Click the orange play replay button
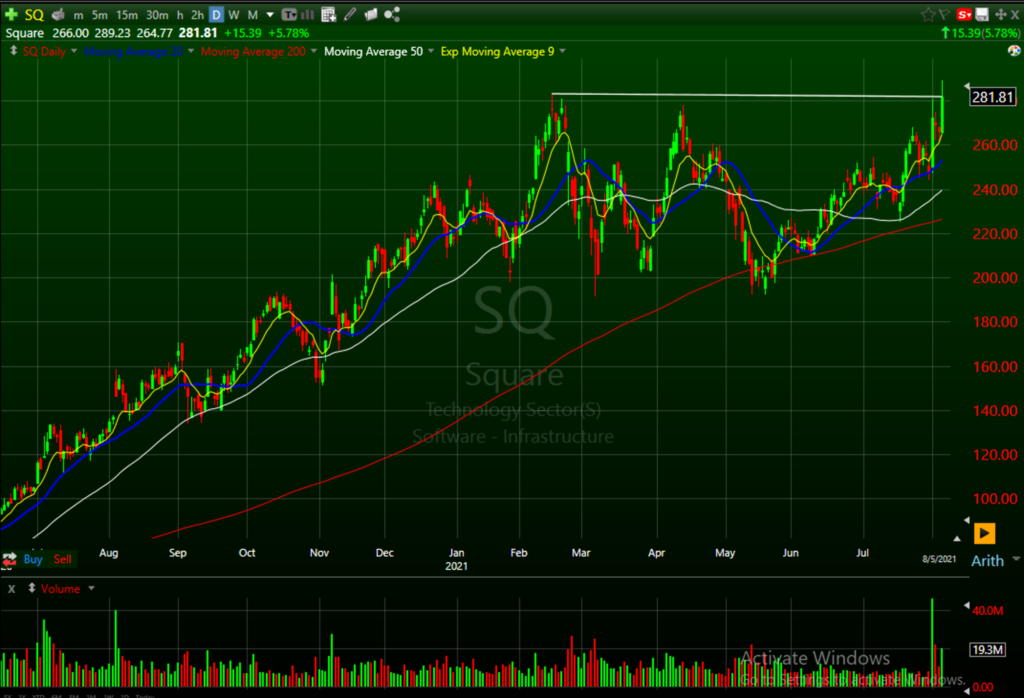The height and width of the screenshot is (698, 1024). pos(984,533)
